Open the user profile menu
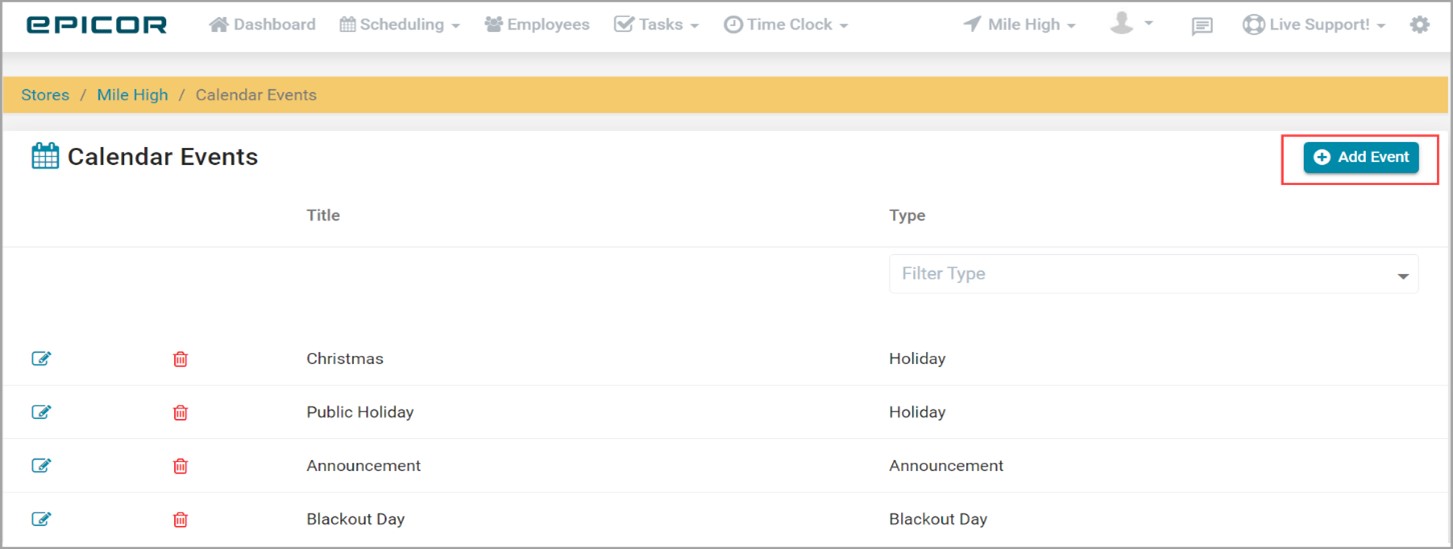Viewport: 1453px width, 549px height. 1131,23
